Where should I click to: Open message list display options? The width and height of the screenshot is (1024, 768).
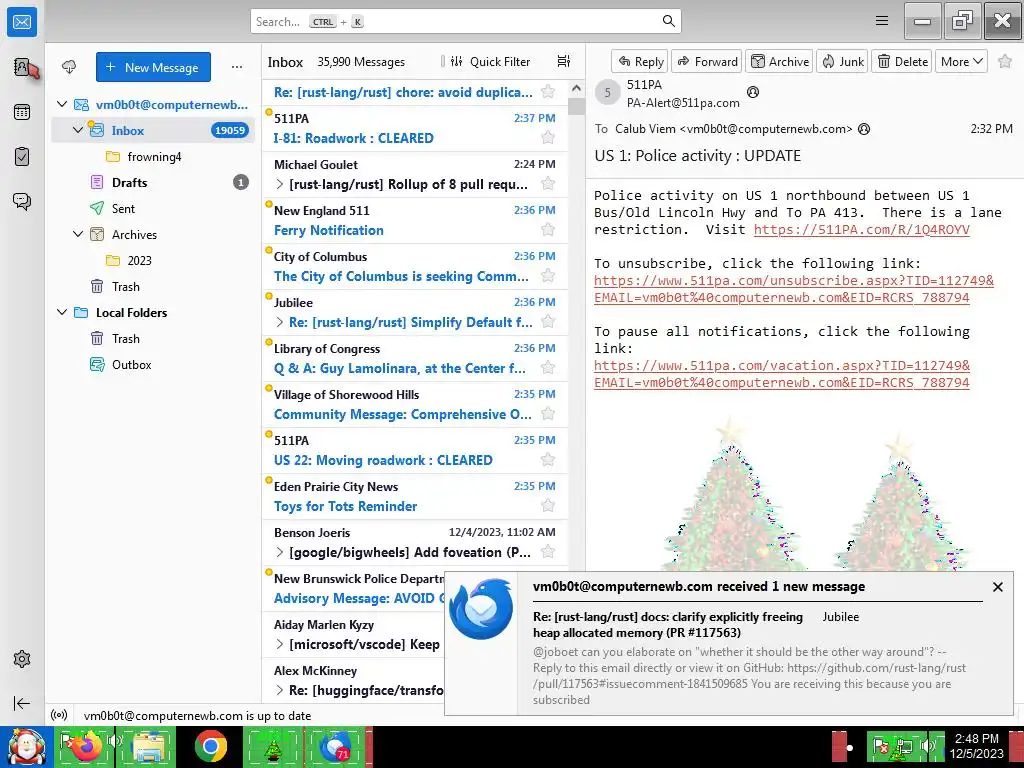[564, 61]
